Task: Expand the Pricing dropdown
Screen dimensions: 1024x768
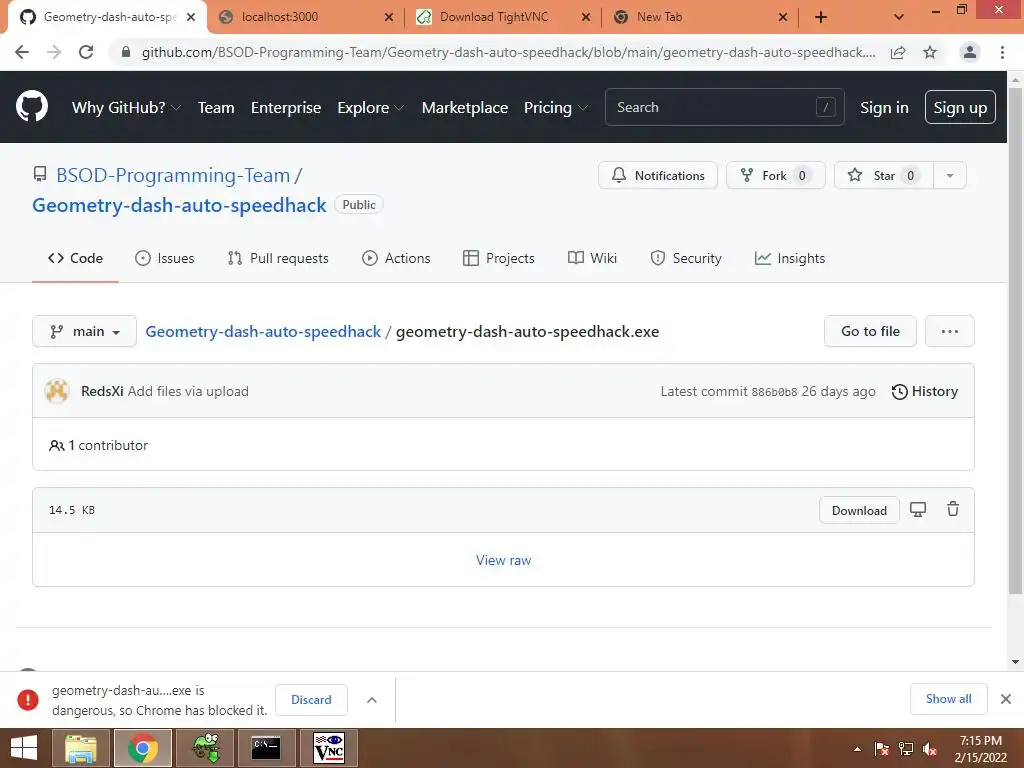Action: click(x=555, y=108)
